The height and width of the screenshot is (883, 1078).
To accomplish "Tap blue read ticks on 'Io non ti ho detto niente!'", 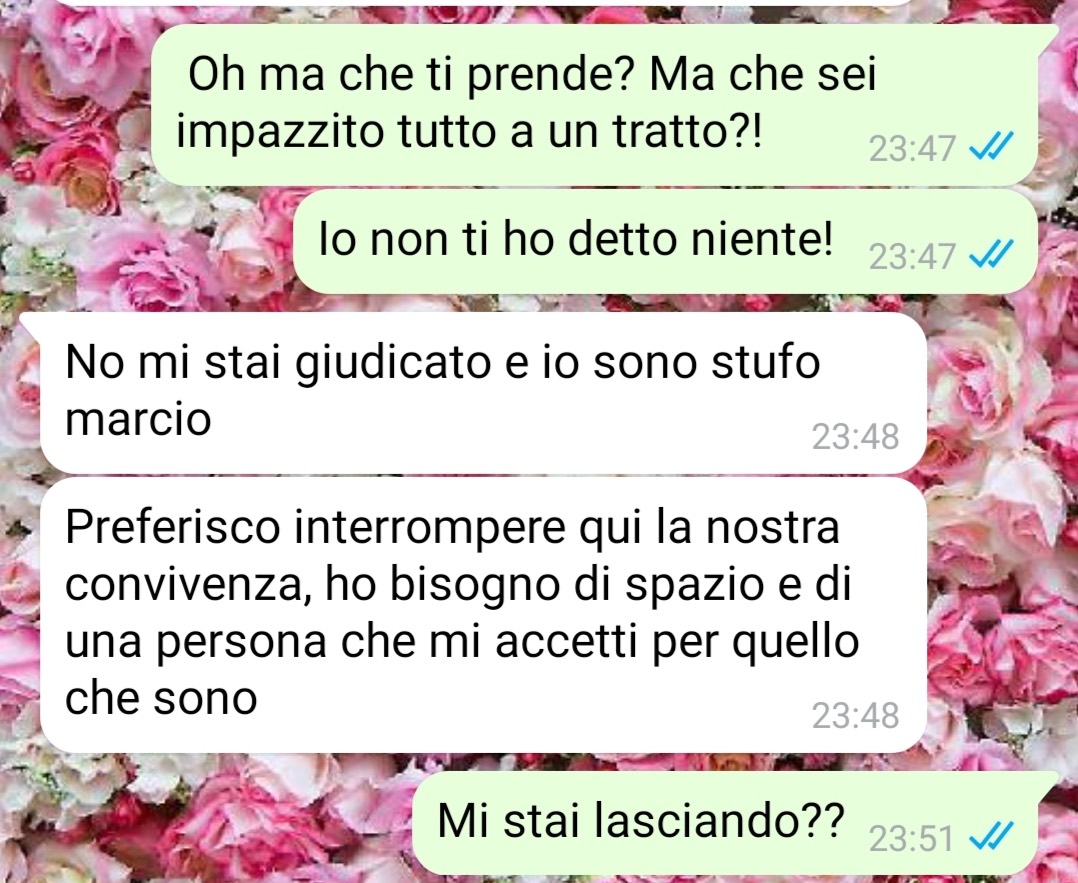I will point(991,255).
